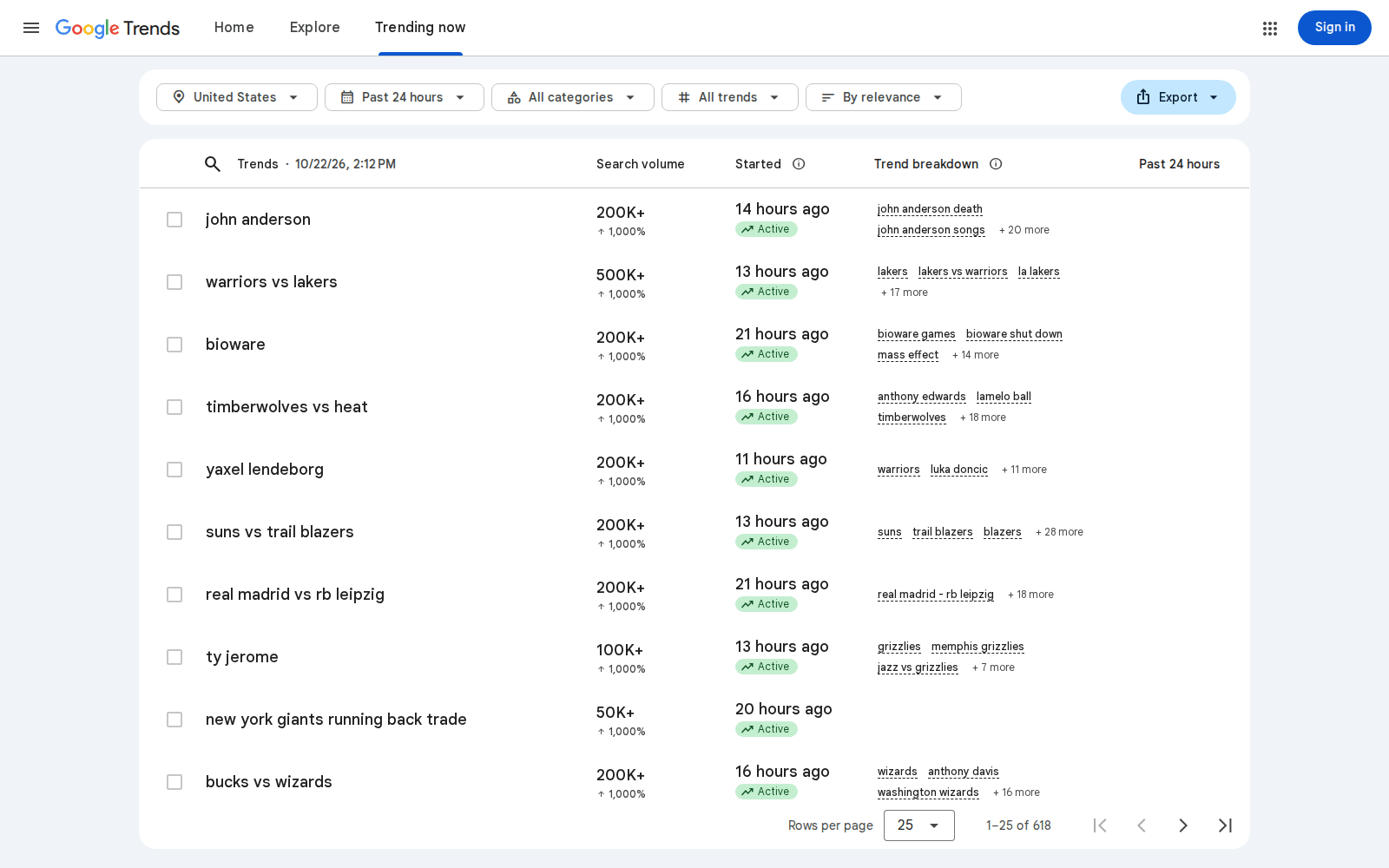
Task: Click the search magnifier icon beside Trends
Action: pyautogui.click(x=213, y=164)
